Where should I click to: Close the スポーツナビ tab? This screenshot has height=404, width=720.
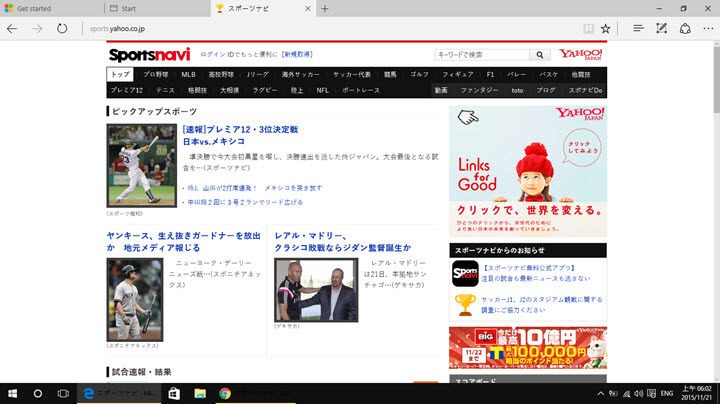click(x=308, y=8)
